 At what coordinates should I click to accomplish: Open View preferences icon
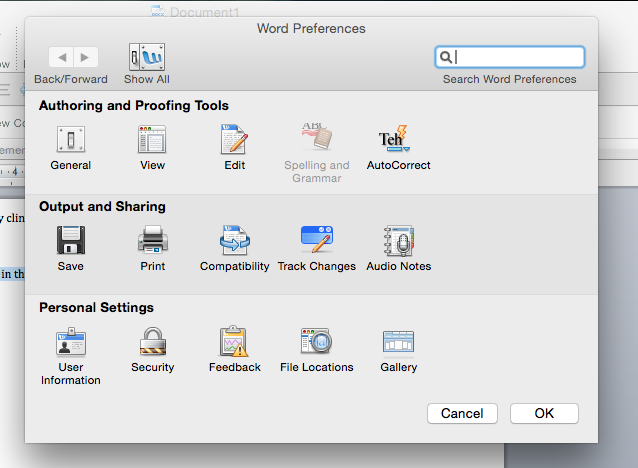tap(152, 139)
